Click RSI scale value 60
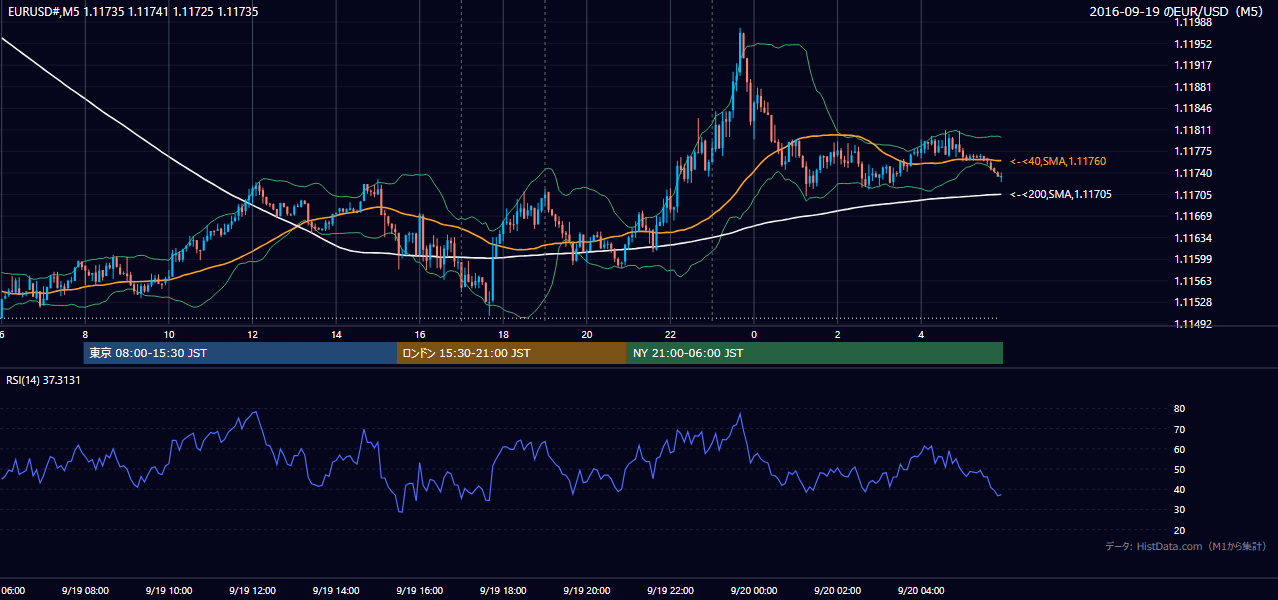The image size is (1278, 600). (x=1179, y=449)
